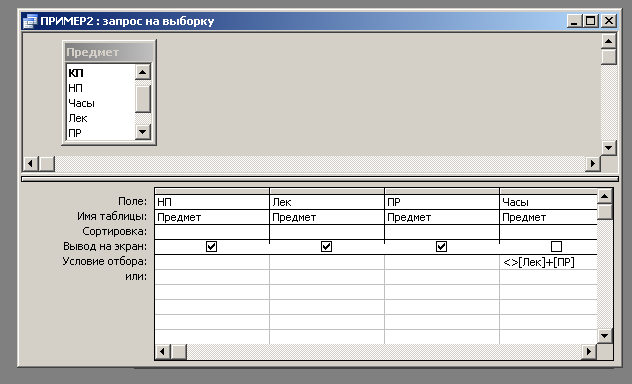Viewport: 632px width, 384px height.
Task: Click Сортировка cell for ПР column
Action: [x=442, y=232]
